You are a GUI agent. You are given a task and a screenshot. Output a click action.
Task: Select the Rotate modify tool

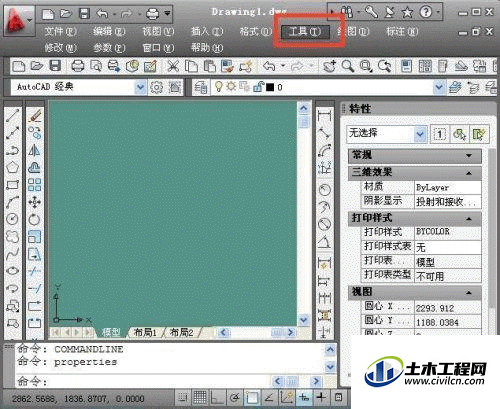click(x=34, y=219)
